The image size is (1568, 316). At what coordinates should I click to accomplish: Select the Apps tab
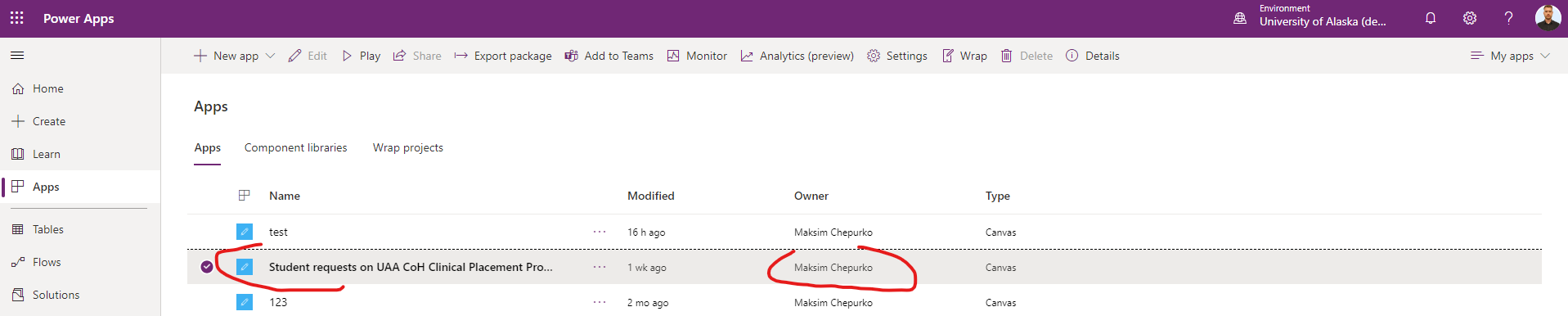(208, 147)
